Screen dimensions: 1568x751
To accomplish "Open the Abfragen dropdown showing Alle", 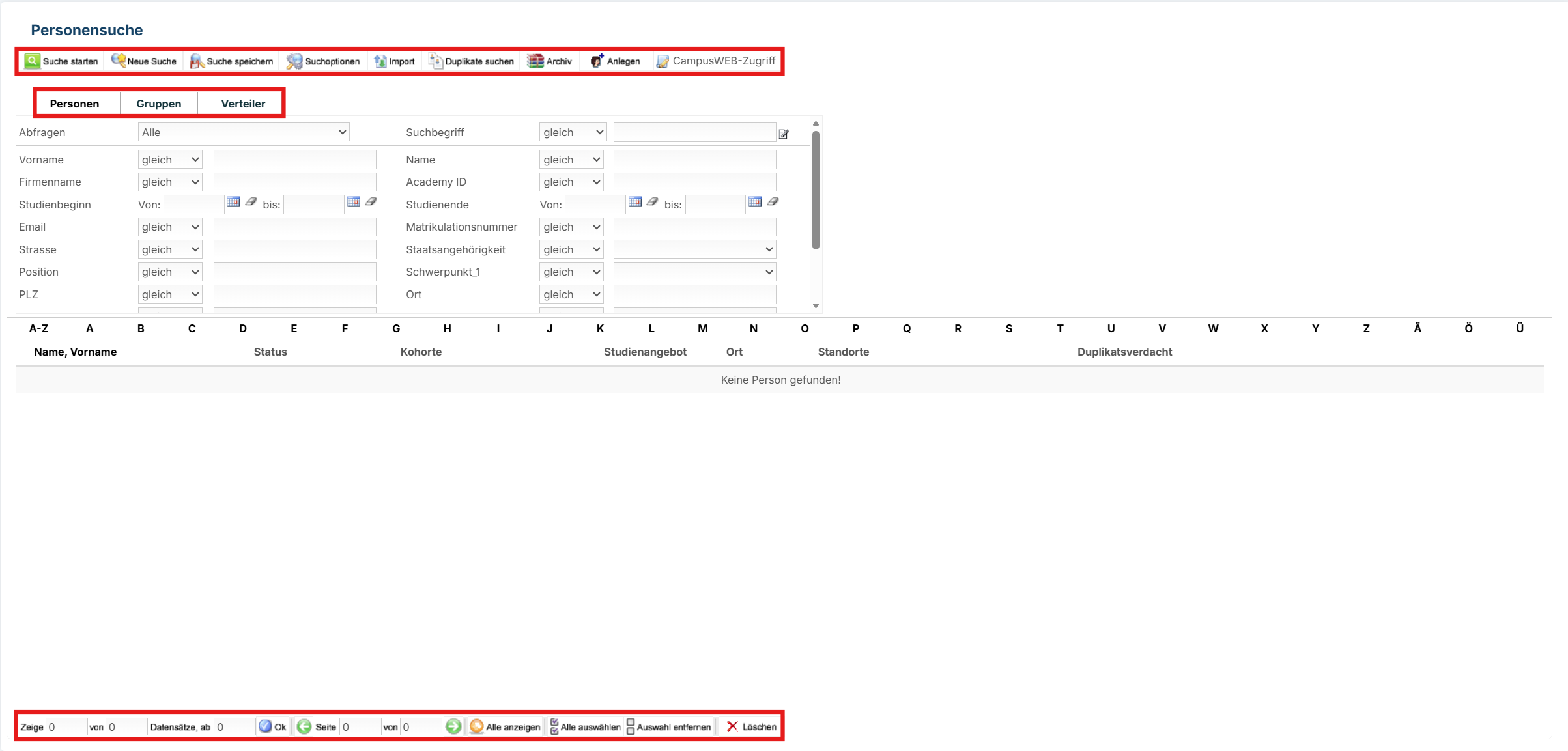I will click(242, 132).
